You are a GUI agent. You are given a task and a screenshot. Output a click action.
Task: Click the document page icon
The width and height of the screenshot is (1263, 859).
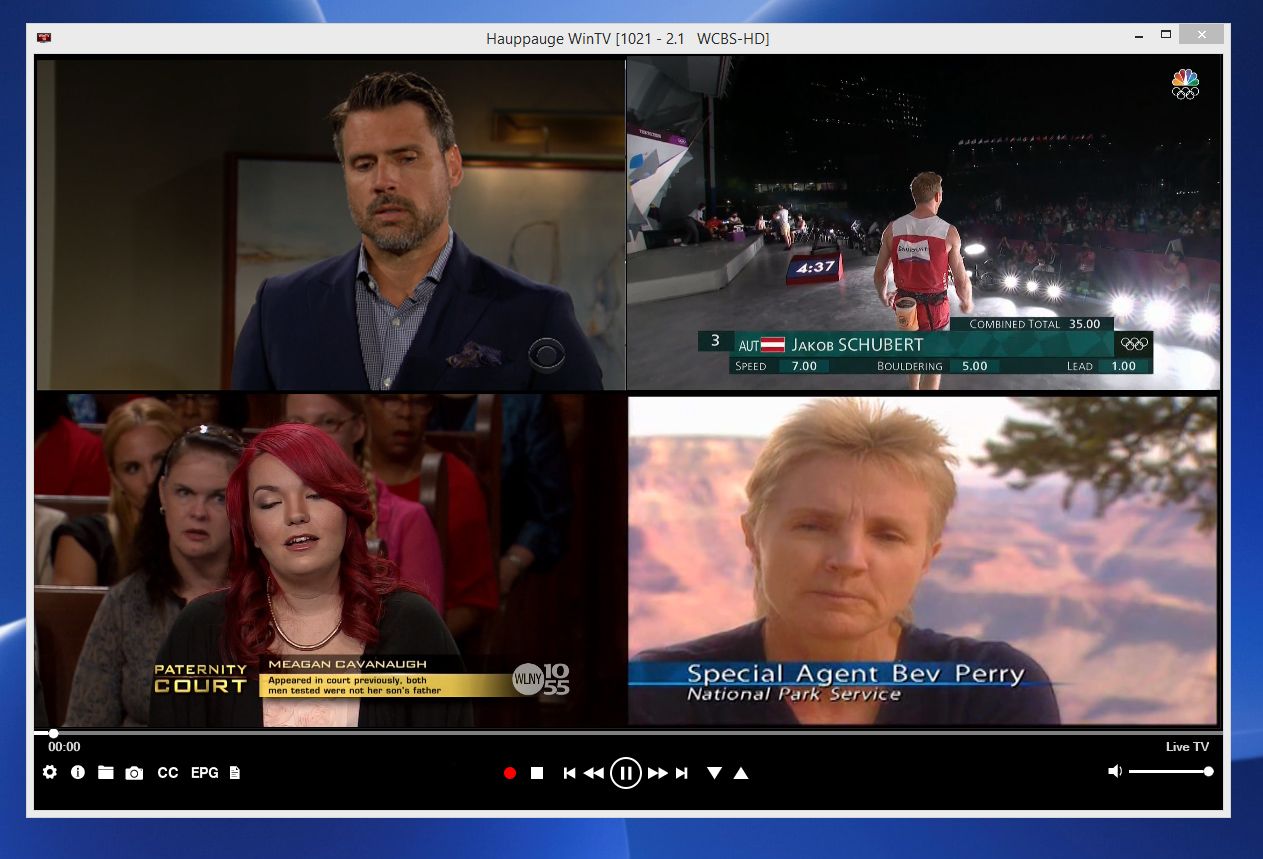235,773
